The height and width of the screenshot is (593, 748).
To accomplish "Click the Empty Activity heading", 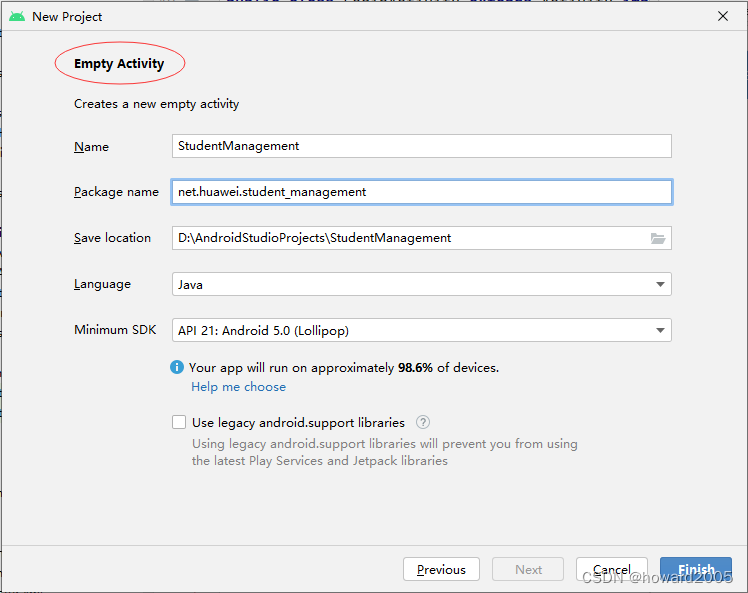I will pyautogui.click(x=119, y=64).
